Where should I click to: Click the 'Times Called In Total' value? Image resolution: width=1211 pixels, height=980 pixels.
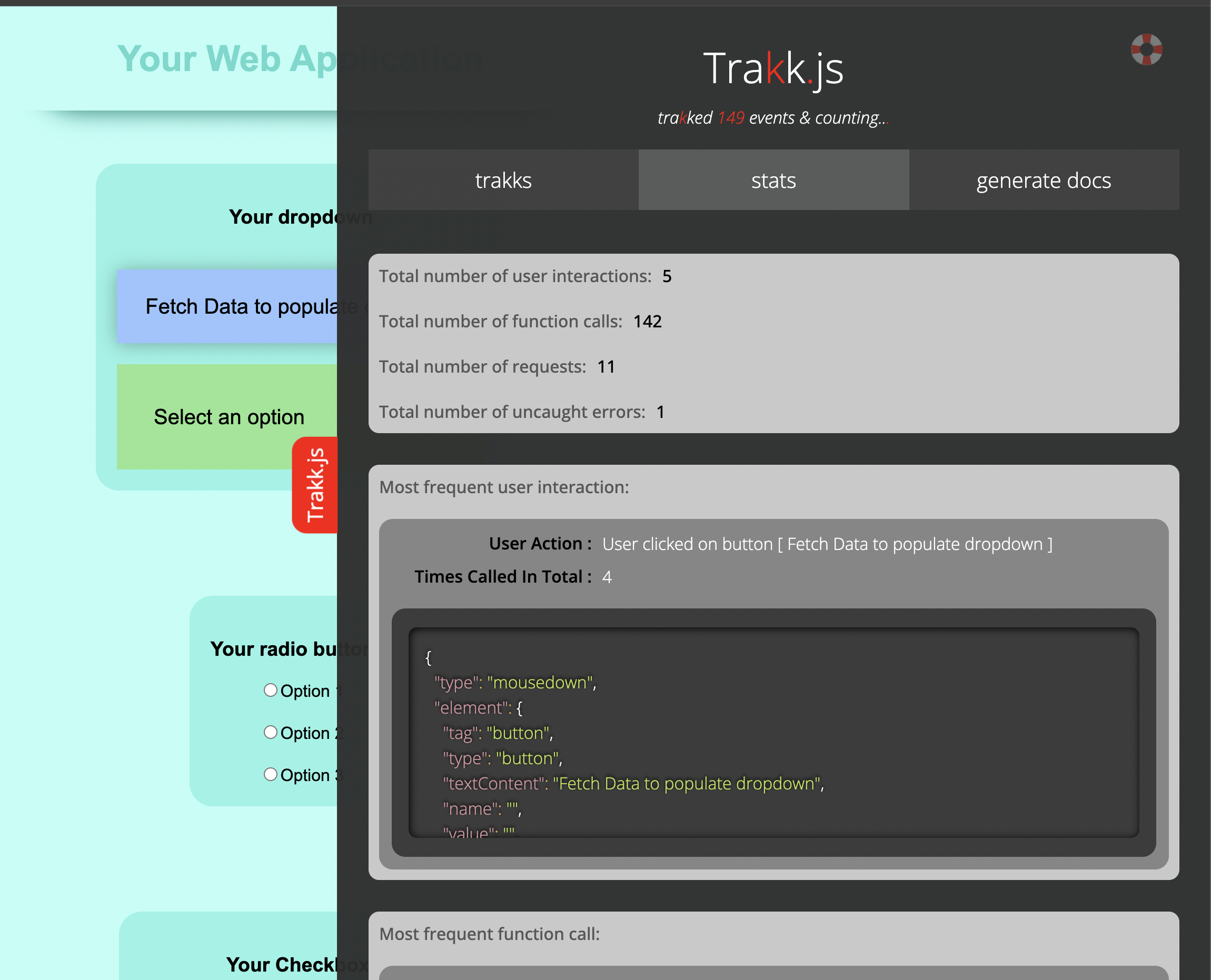607,577
